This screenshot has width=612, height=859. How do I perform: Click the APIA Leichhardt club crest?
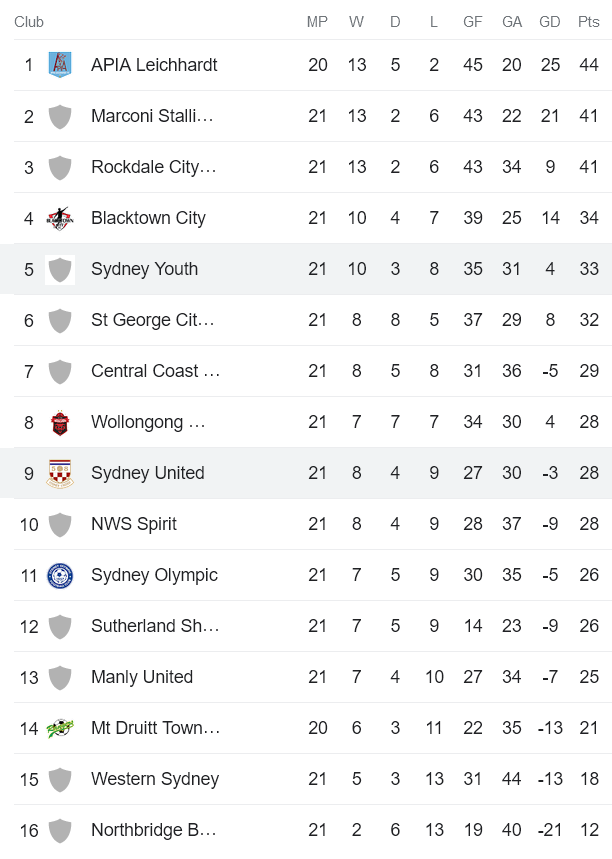[x=60, y=64]
